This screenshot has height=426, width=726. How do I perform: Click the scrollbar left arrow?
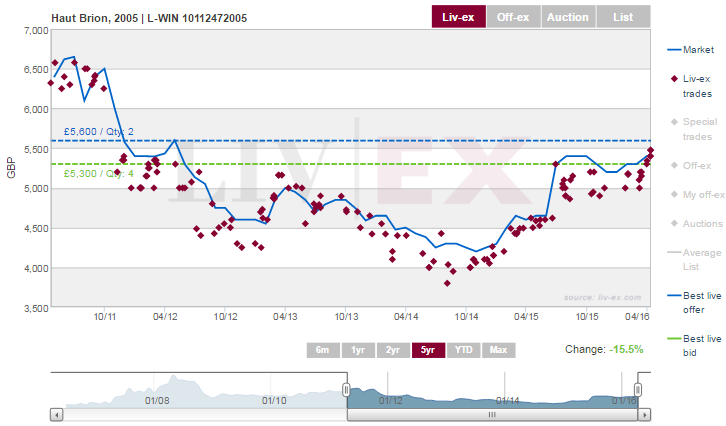tap(56, 414)
